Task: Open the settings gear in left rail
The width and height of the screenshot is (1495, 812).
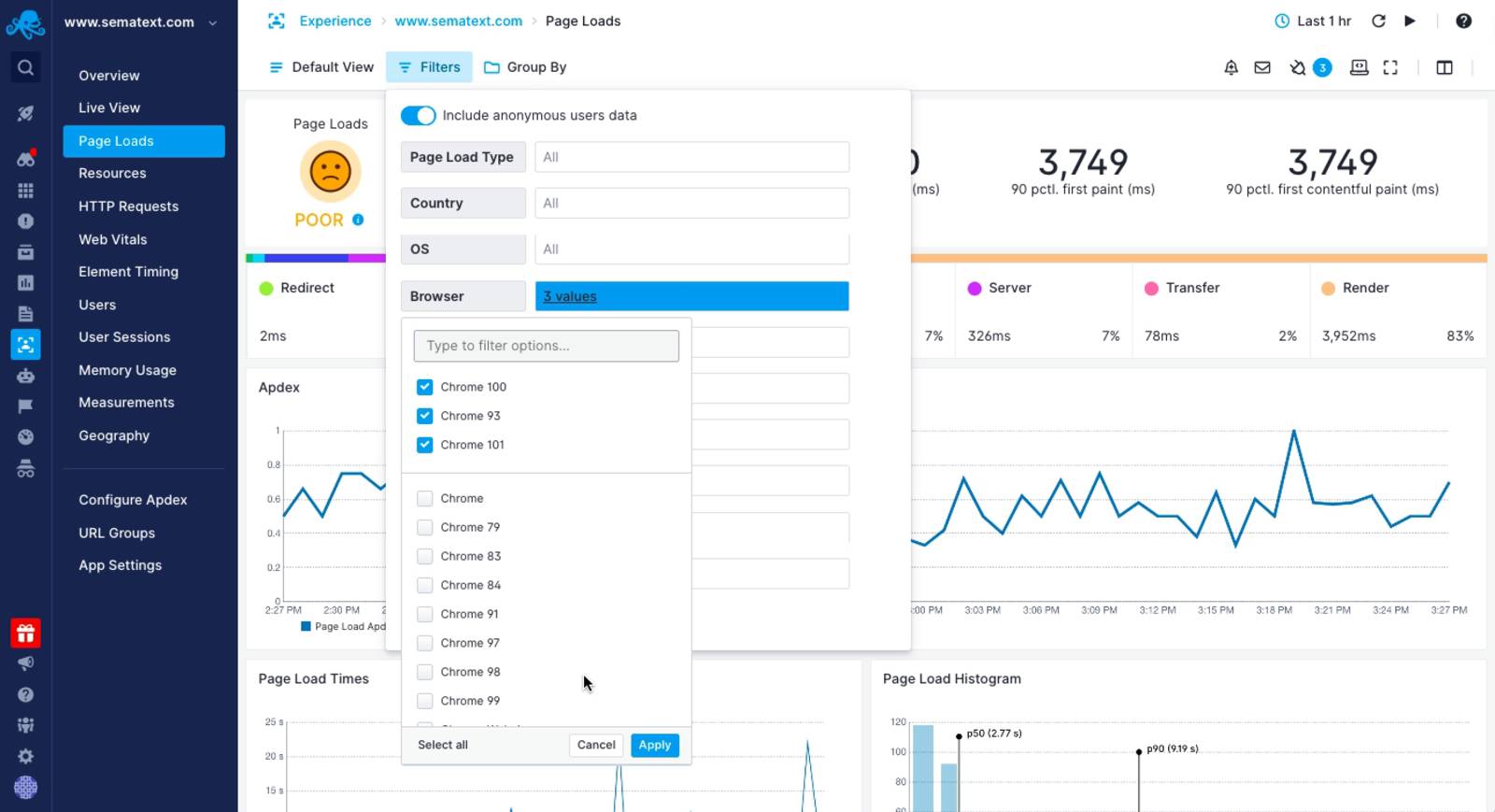Action: click(25, 756)
